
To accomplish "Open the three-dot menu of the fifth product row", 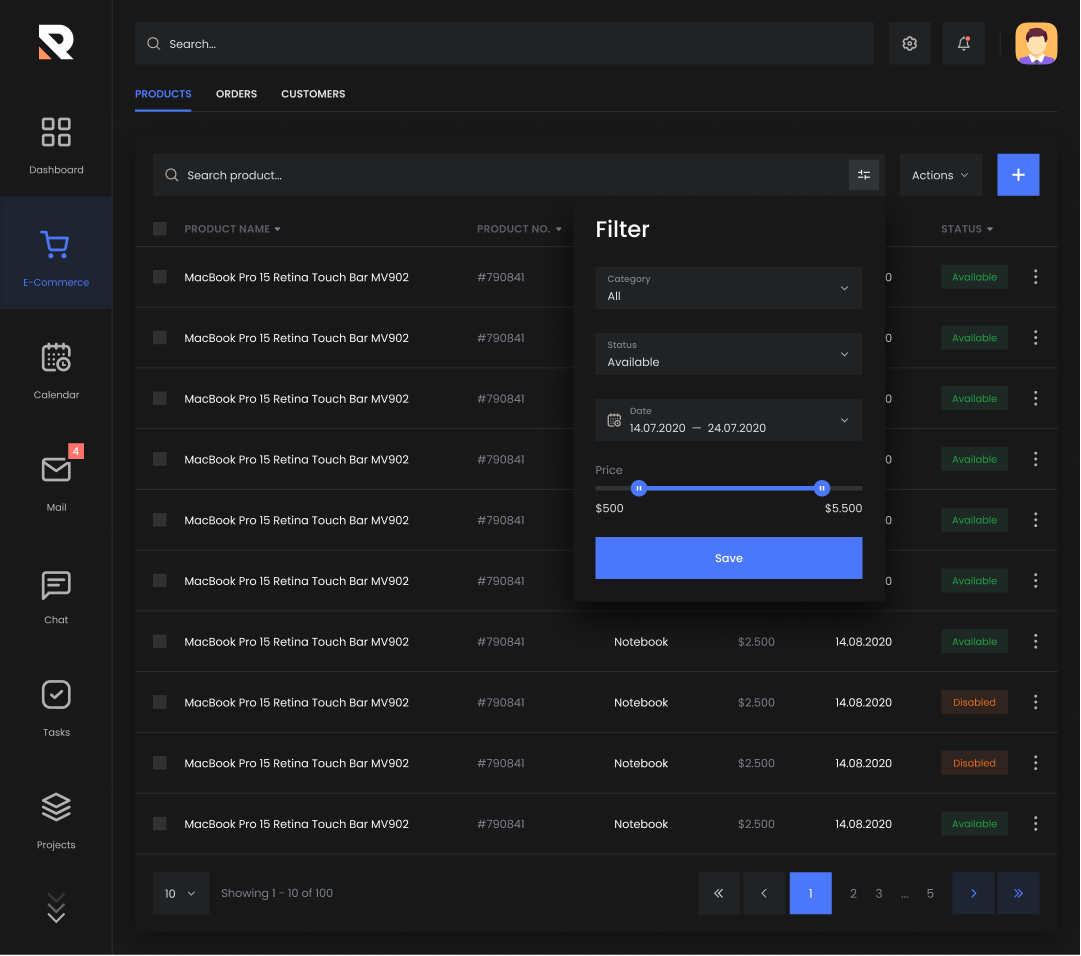I will click(x=1035, y=520).
